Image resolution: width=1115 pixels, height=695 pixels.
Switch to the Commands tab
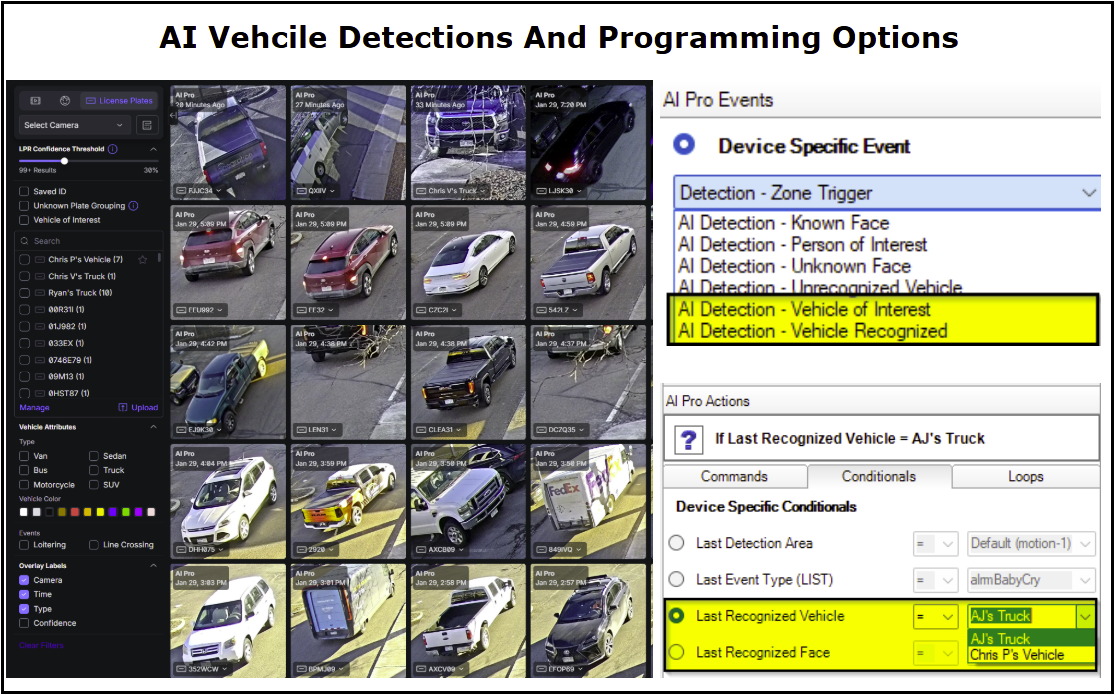pos(734,477)
